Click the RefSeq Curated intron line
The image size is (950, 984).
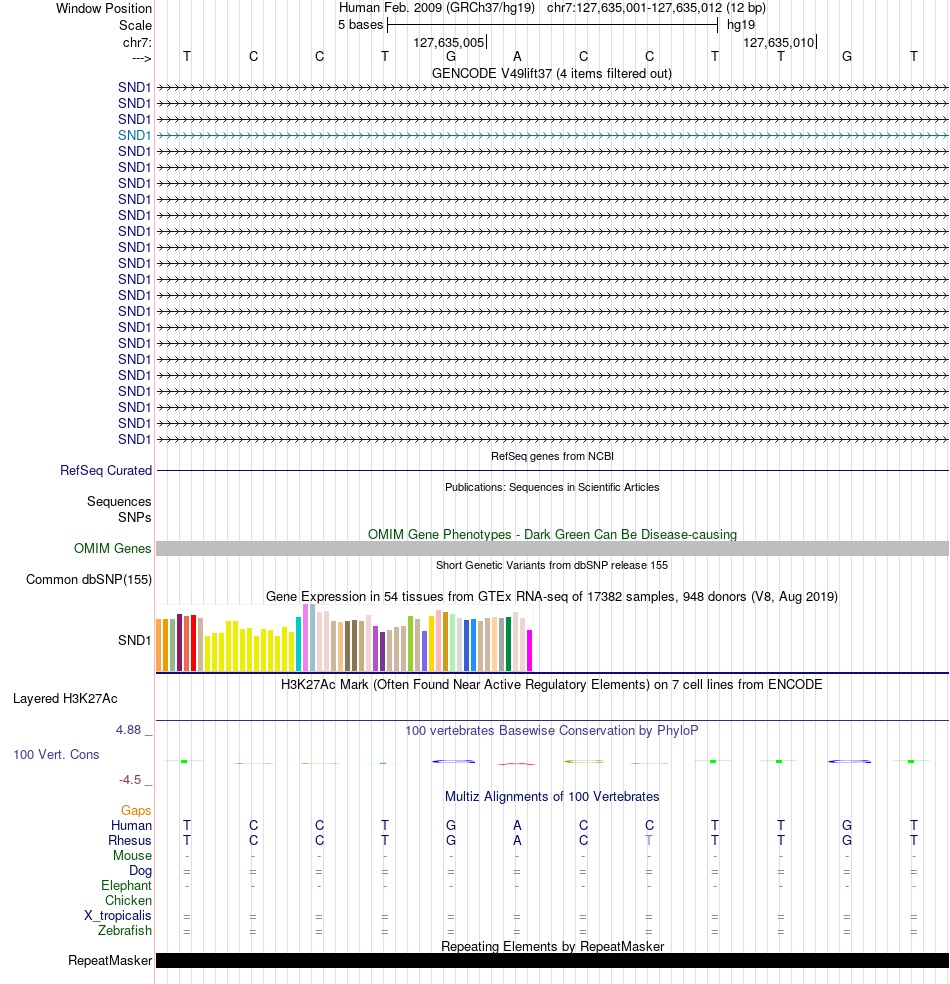click(x=552, y=471)
